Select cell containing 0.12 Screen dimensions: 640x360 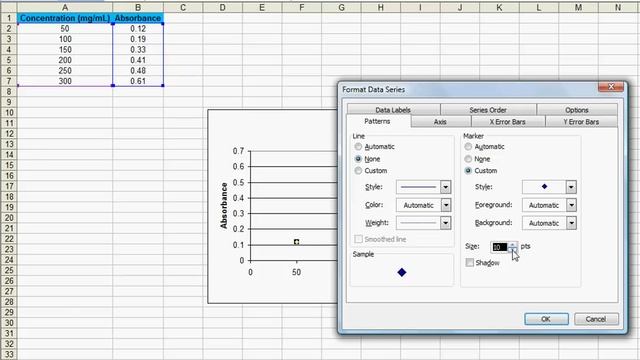point(138,29)
